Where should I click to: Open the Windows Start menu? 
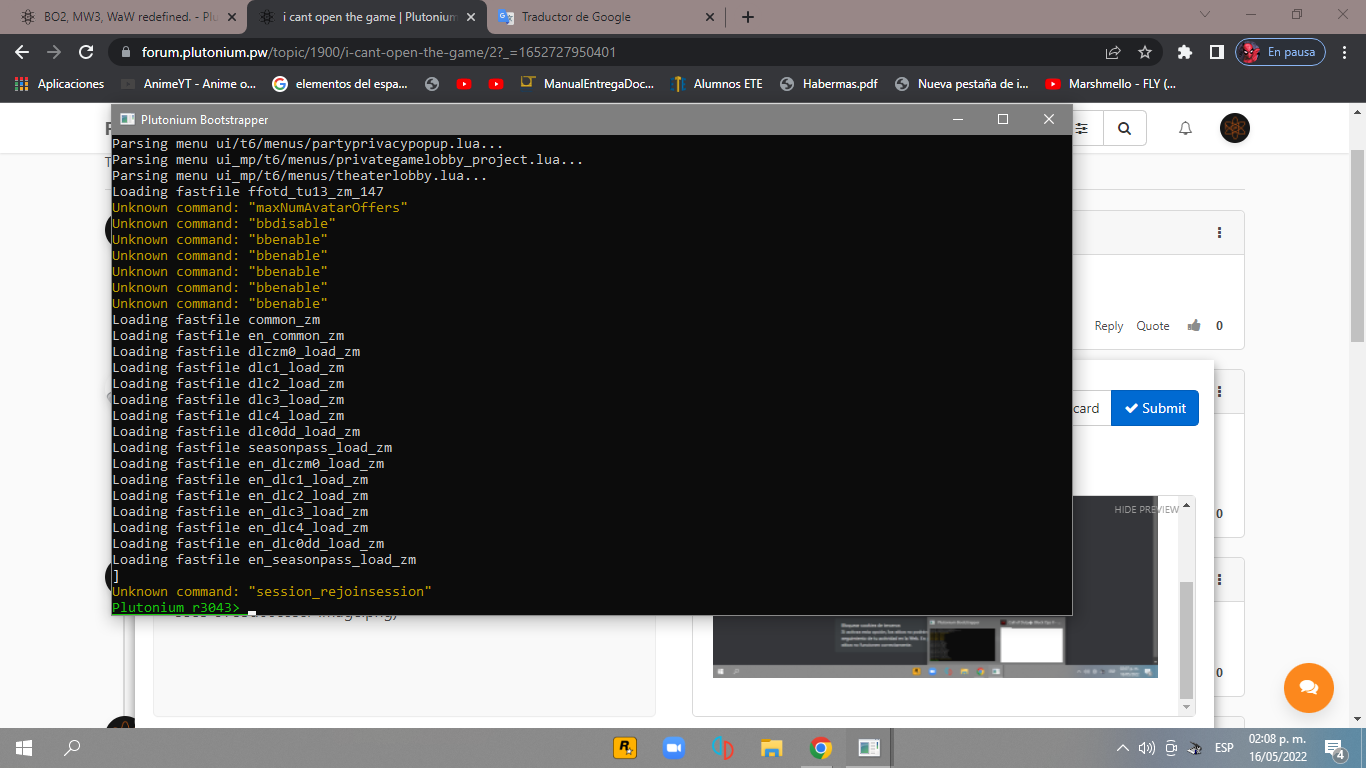(x=24, y=747)
